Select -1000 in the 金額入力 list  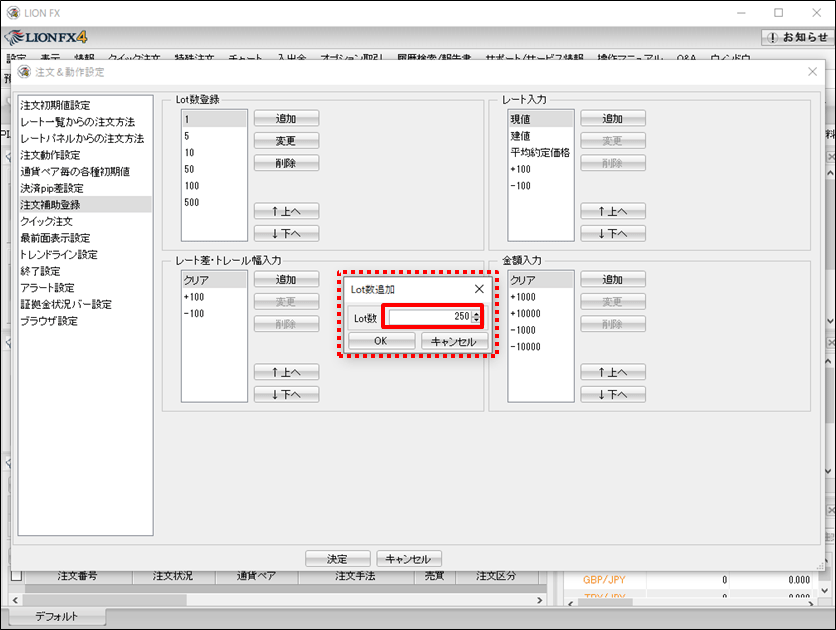(541, 330)
